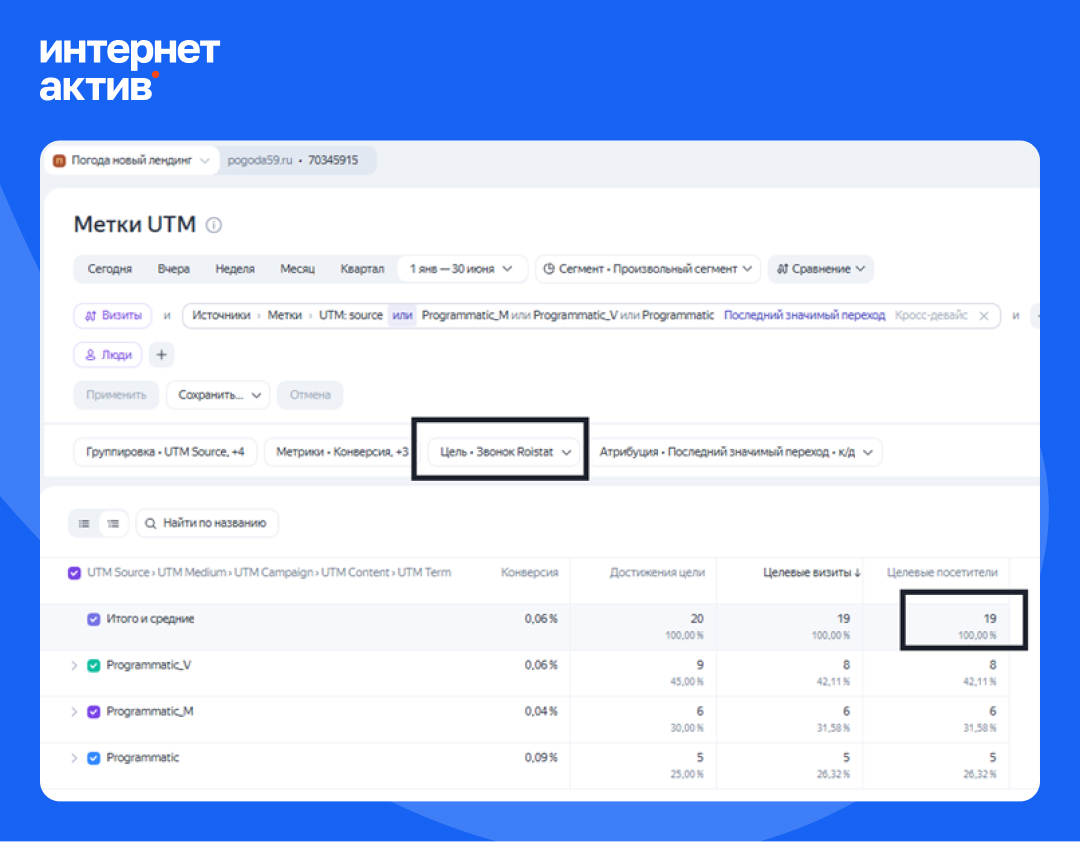Viewport: 1080px width, 842px height.
Task: Switch to the tree list view icon
Action: (x=114, y=524)
